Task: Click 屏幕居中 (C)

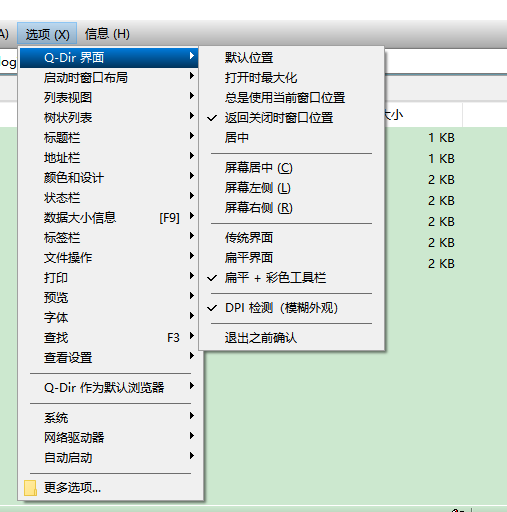Action: [292, 168]
